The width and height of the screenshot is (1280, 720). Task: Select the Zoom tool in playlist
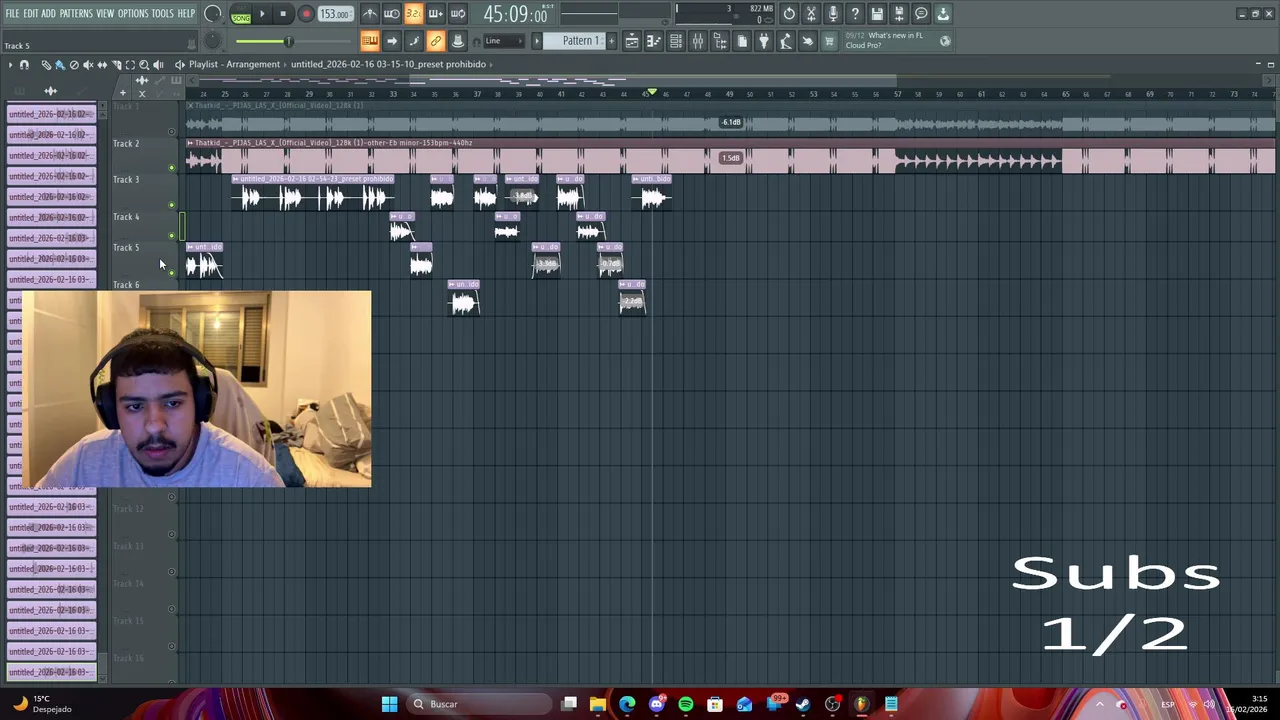tap(144, 65)
